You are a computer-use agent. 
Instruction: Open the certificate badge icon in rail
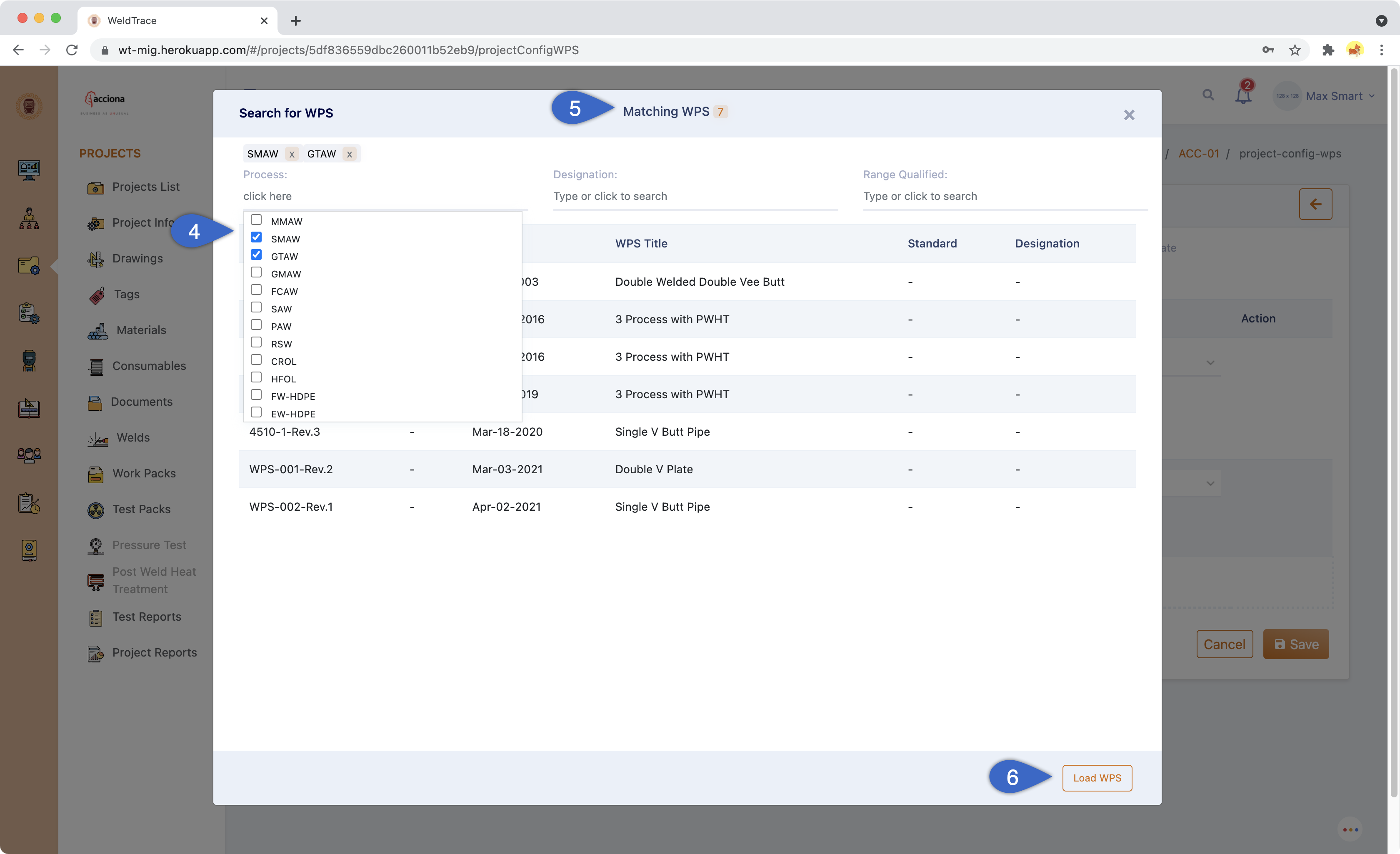click(29, 551)
